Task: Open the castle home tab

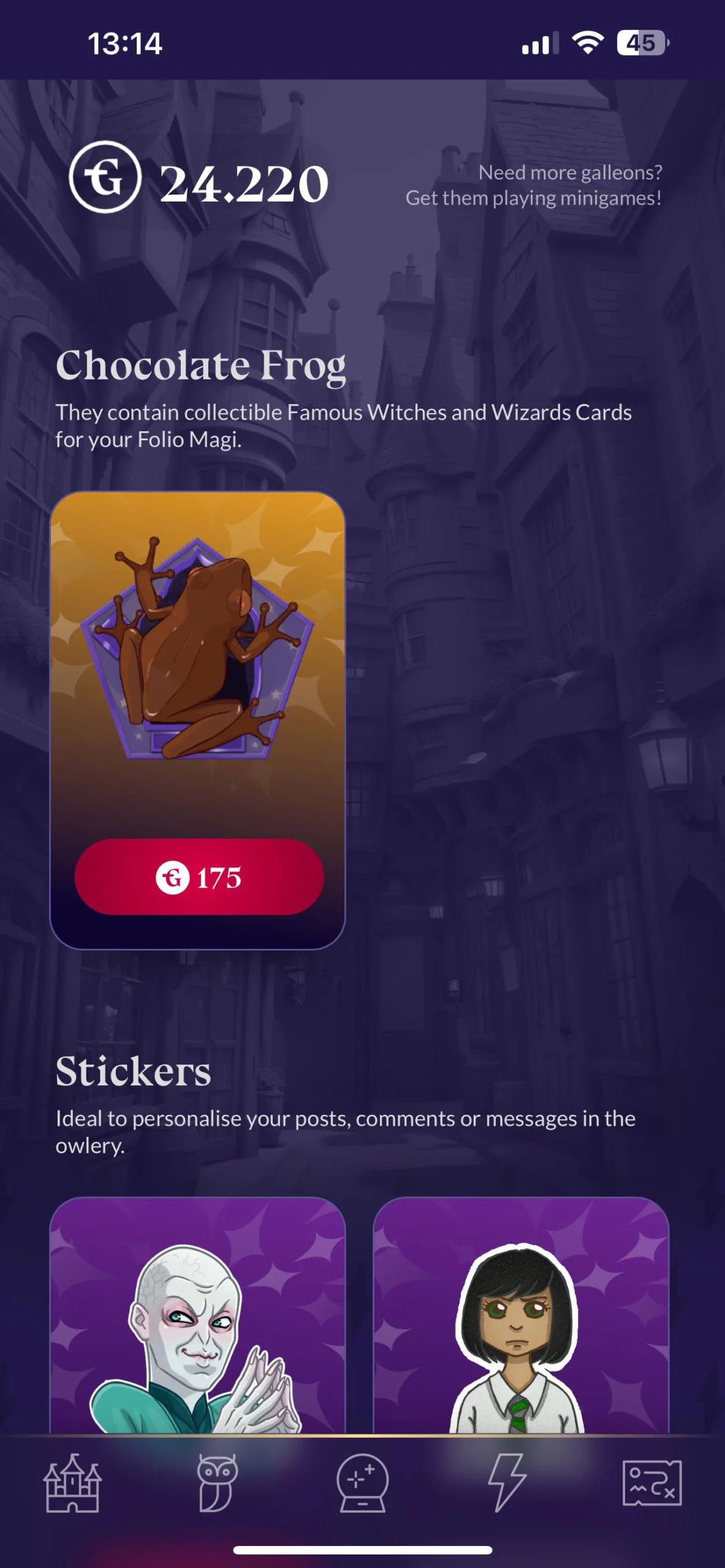Action: [x=72, y=1483]
